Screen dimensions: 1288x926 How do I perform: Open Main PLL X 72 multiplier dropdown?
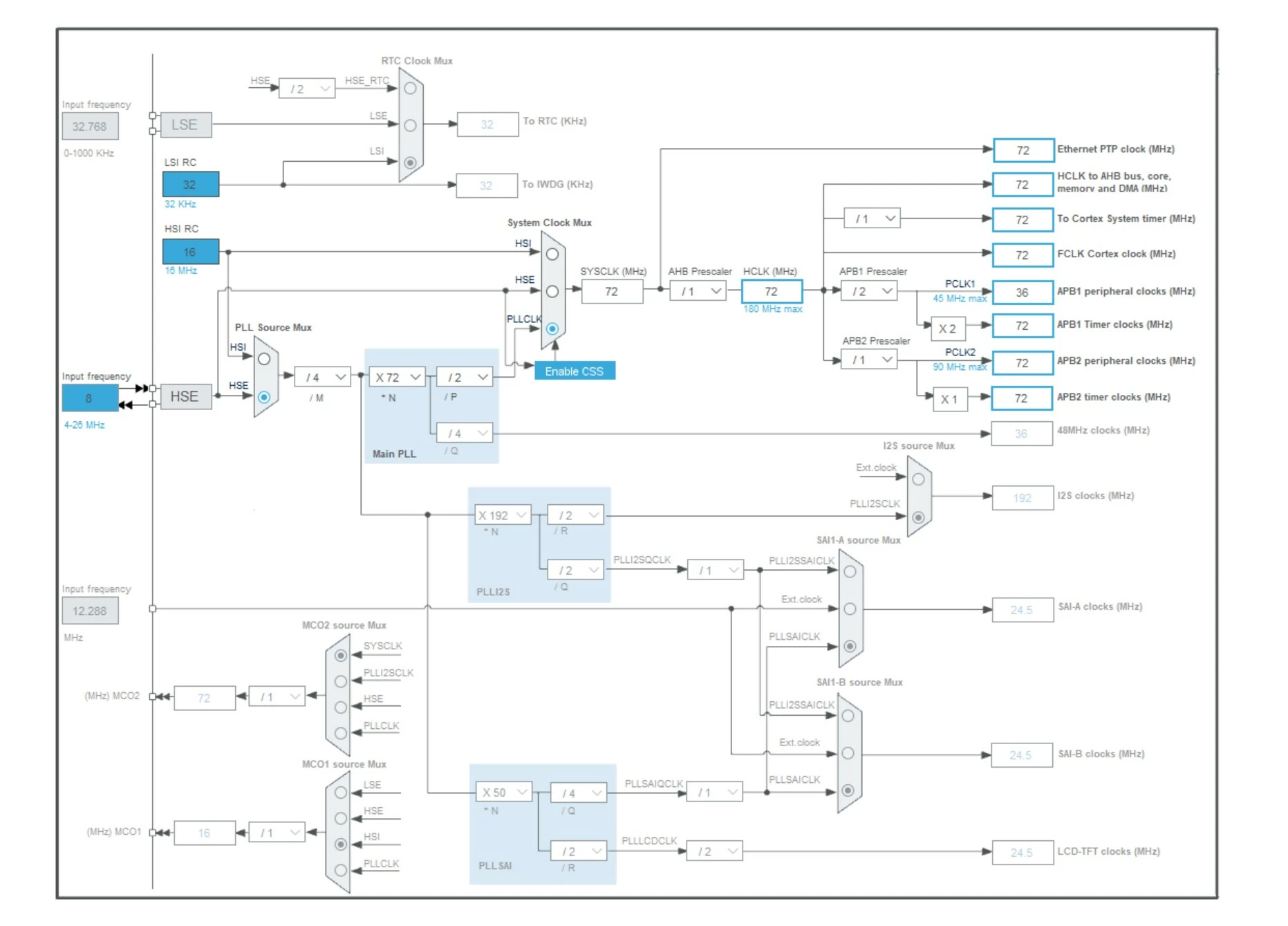click(397, 377)
